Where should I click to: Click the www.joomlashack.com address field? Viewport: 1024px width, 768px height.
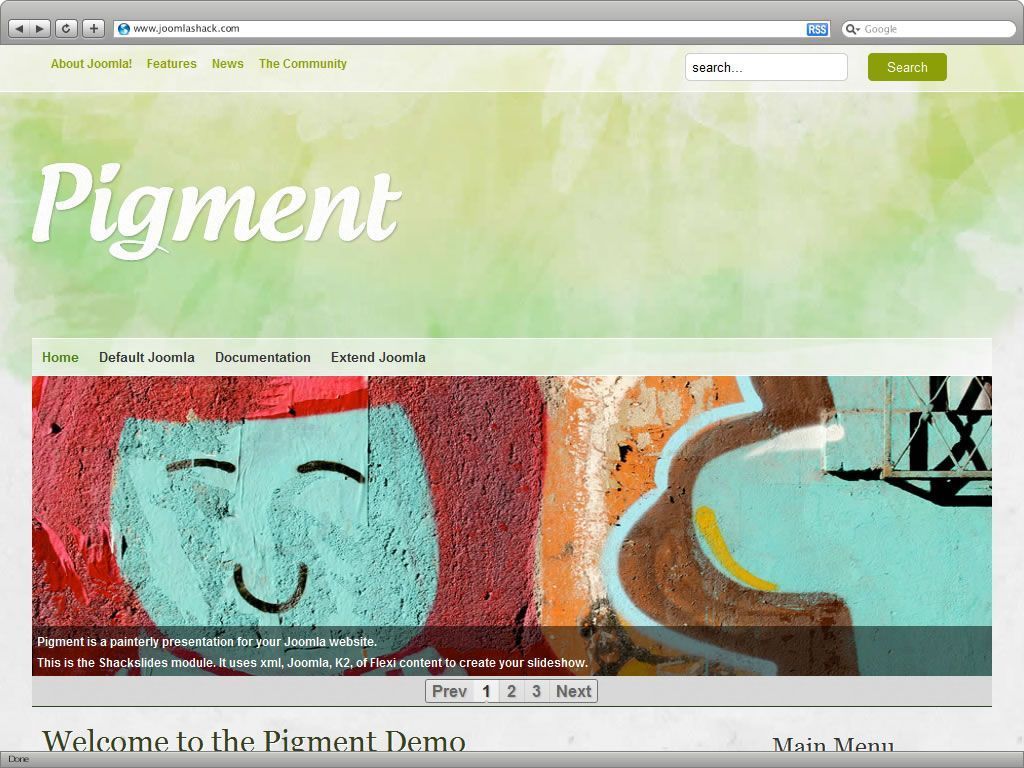click(x=472, y=29)
